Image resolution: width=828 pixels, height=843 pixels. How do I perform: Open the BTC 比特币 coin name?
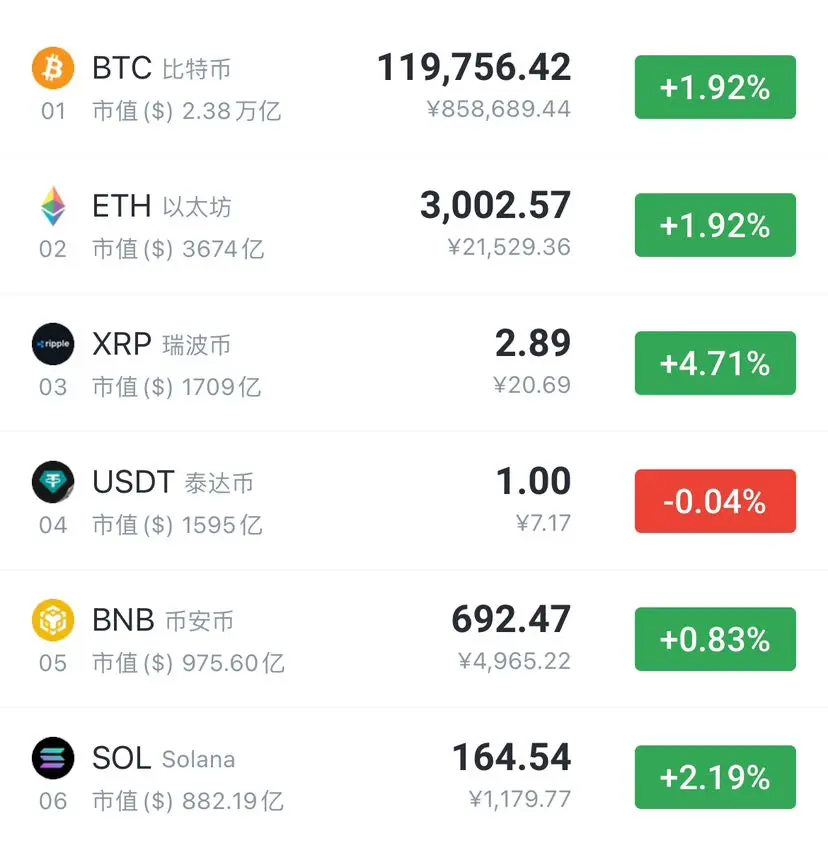click(x=161, y=68)
